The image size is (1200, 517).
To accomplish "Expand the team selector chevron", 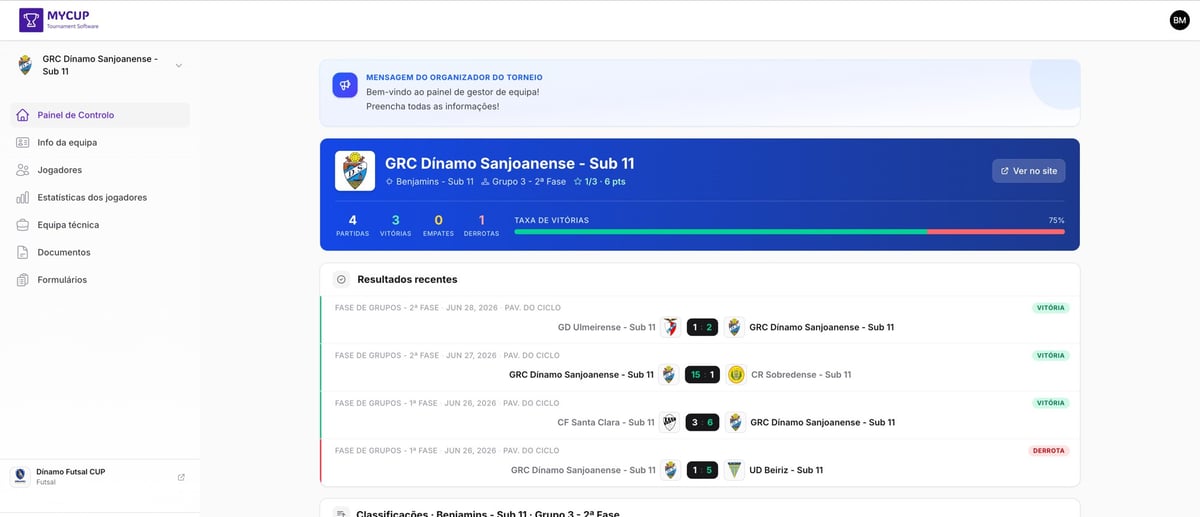I will [179, 65].
